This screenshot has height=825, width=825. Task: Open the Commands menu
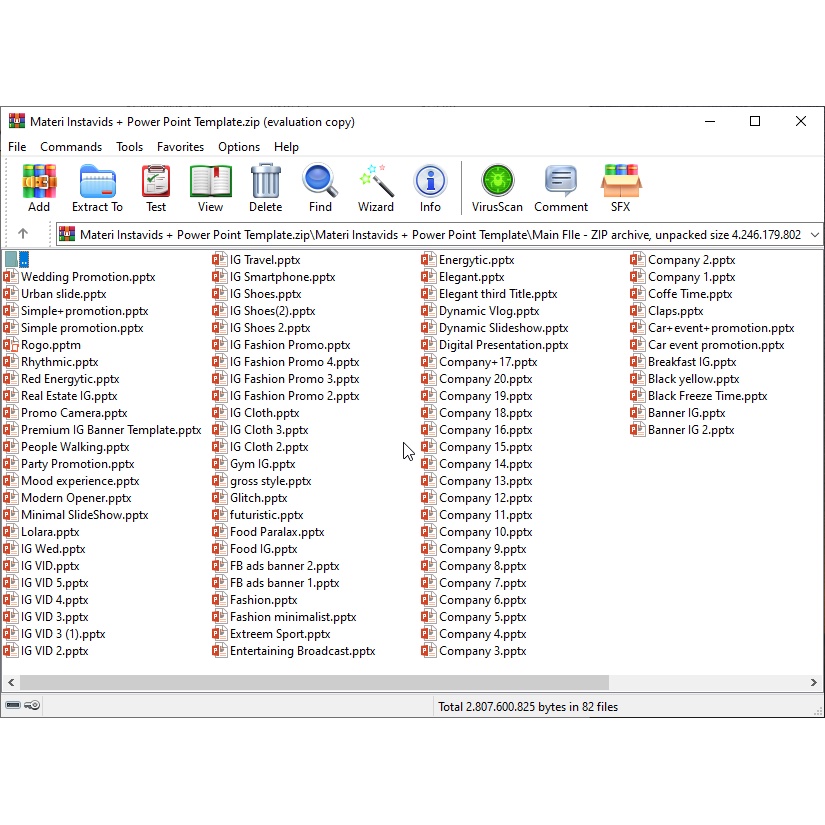click(71, 147)
